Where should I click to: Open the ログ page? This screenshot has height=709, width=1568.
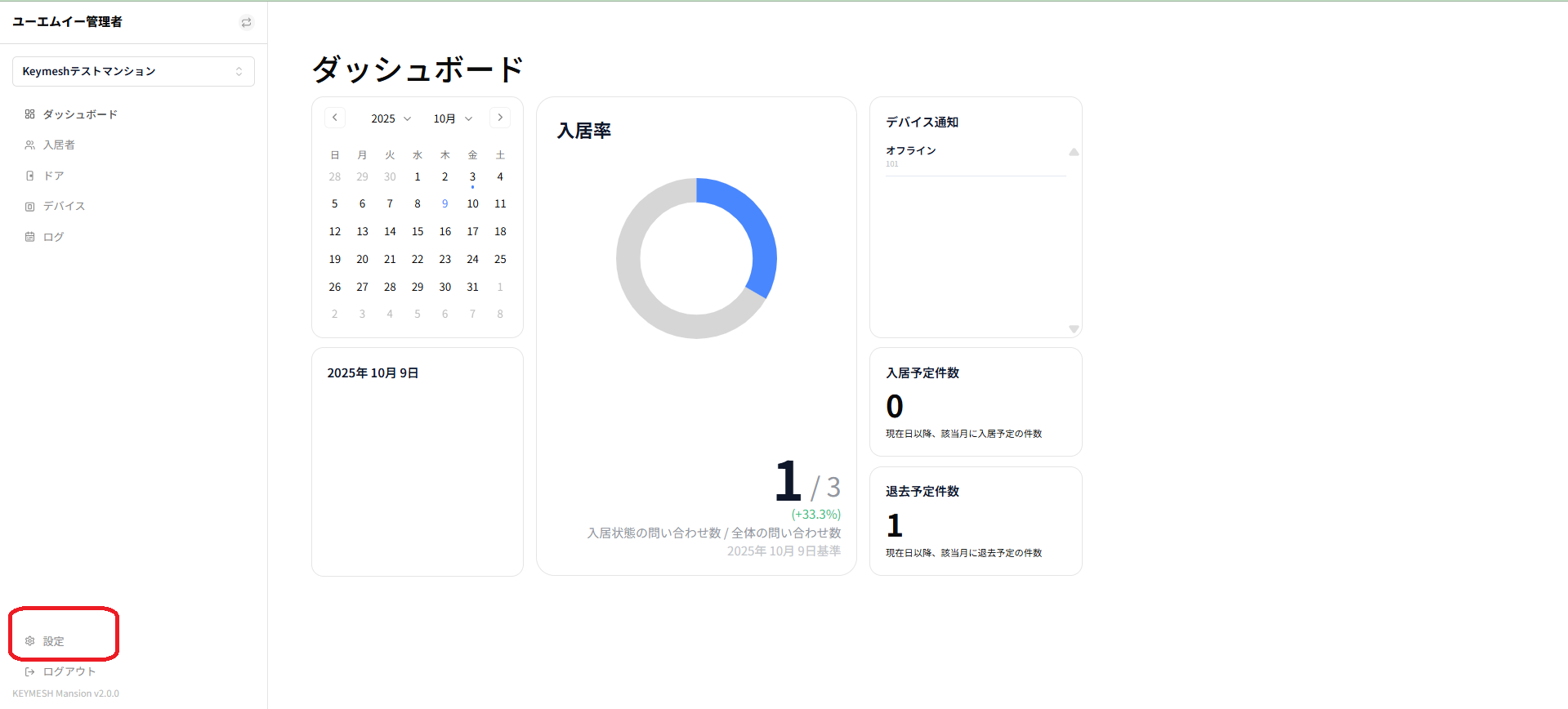[53, 237]
